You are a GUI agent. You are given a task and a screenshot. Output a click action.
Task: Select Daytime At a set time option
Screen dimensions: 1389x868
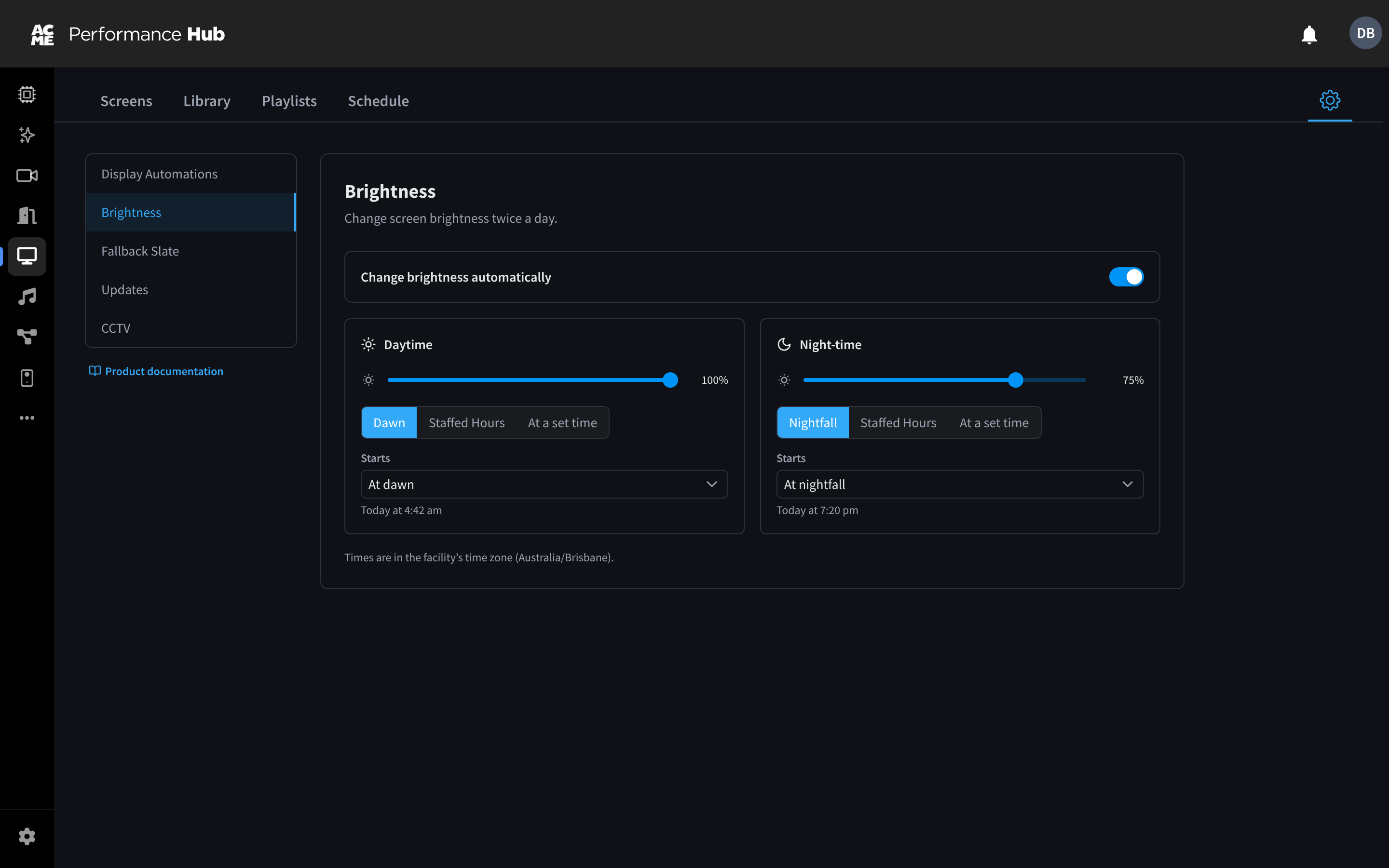[562, 422]
